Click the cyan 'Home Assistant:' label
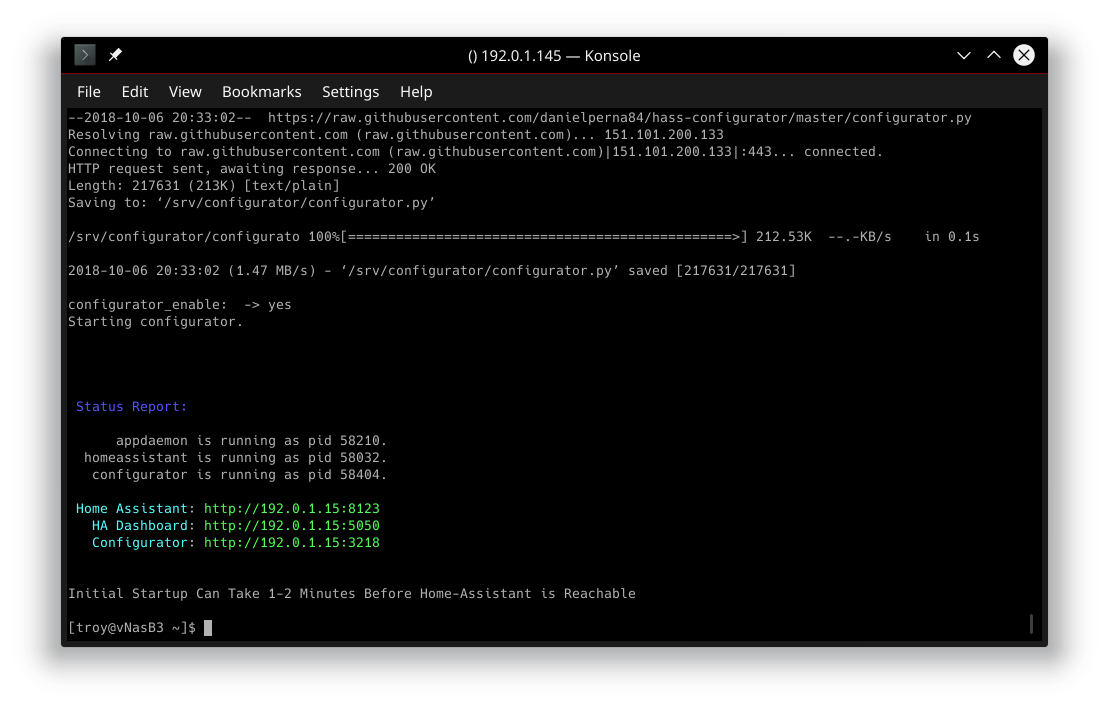This screenshot has width=1109, height=708. point(135,509)
